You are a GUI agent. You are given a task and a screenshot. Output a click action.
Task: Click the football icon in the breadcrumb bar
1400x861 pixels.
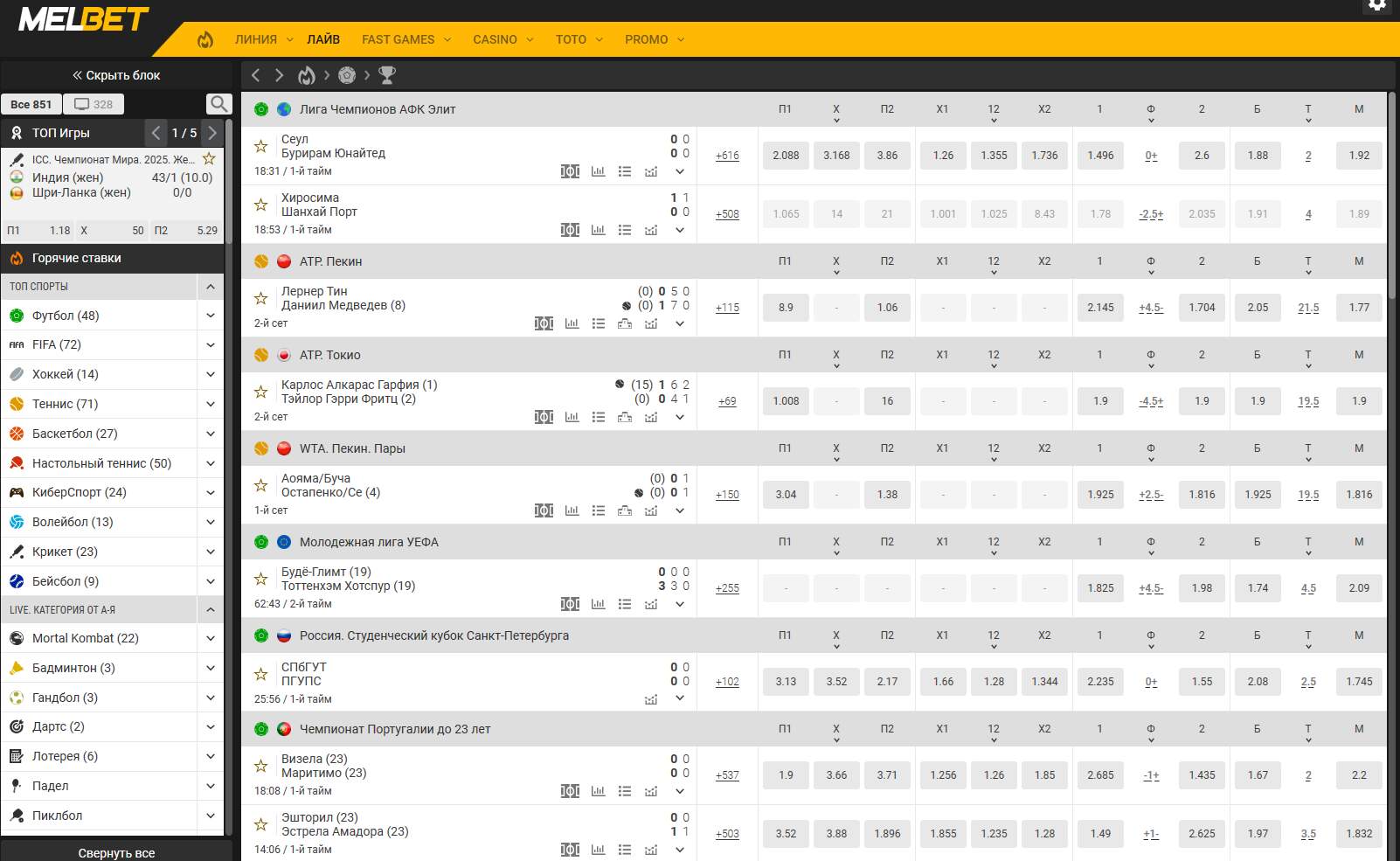coord(347,75)
